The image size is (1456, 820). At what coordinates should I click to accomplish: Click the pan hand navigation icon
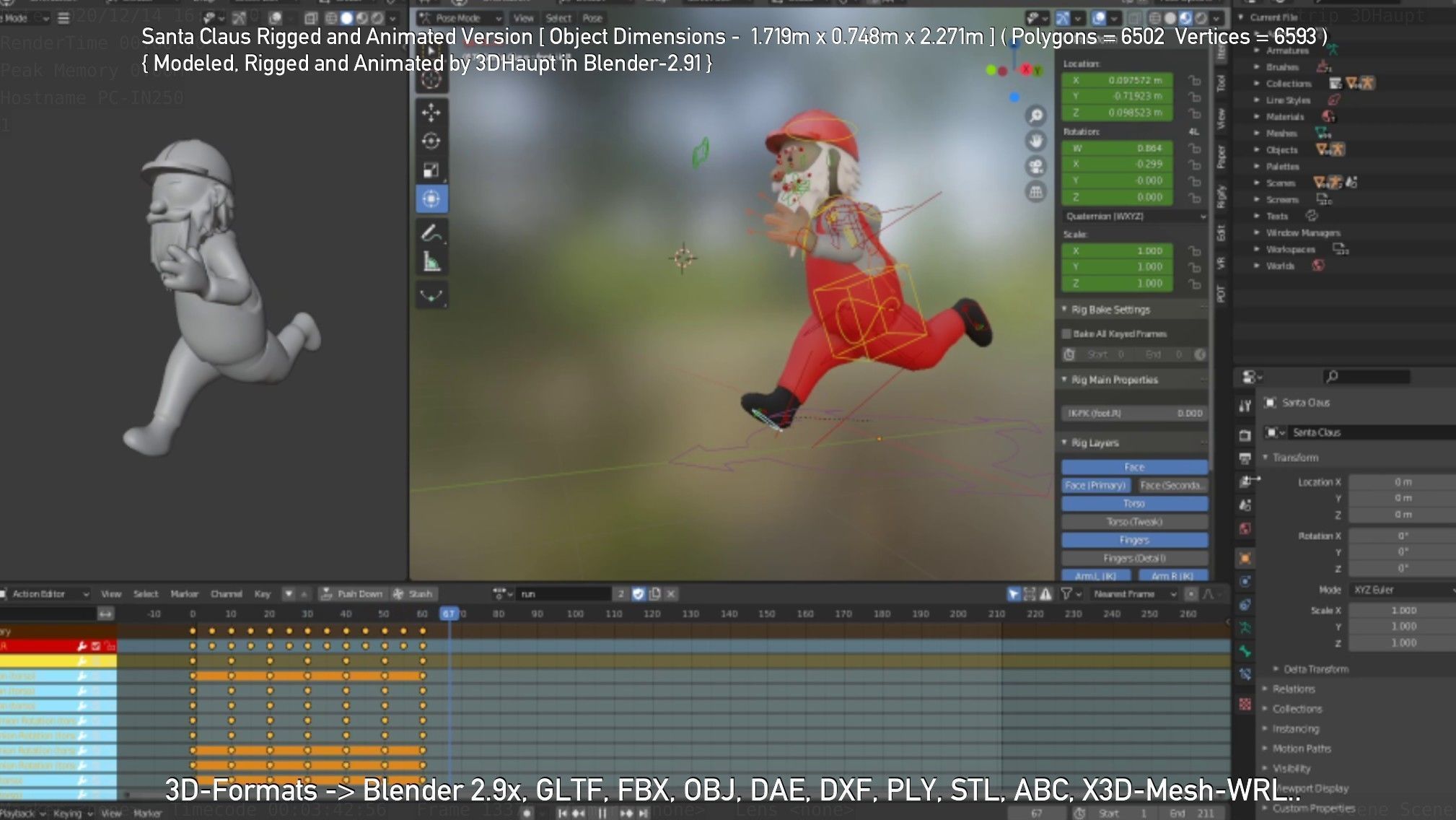coord(1036,141)
